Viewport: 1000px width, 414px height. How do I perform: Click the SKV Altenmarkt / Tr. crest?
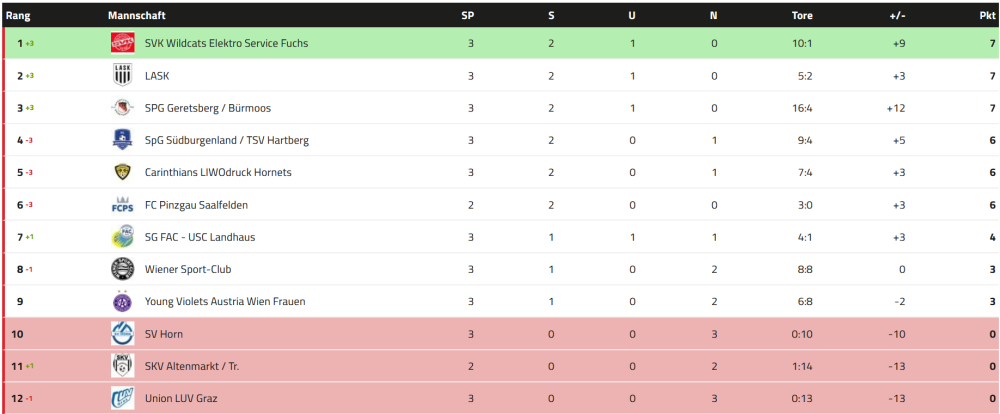(x=122, y=366)
